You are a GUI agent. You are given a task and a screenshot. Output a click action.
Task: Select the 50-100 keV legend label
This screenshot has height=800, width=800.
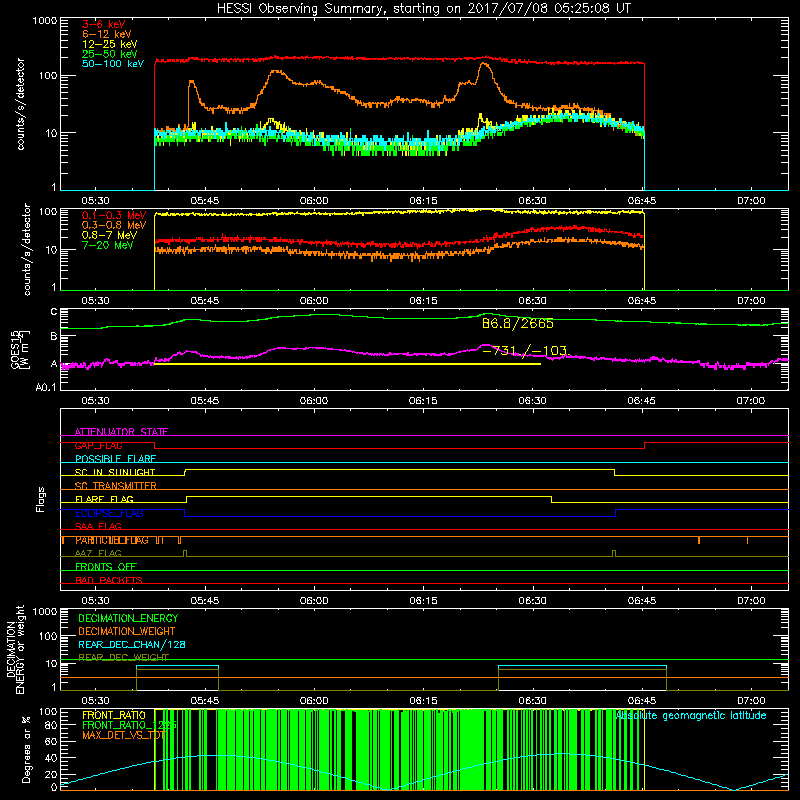[113, 64]
